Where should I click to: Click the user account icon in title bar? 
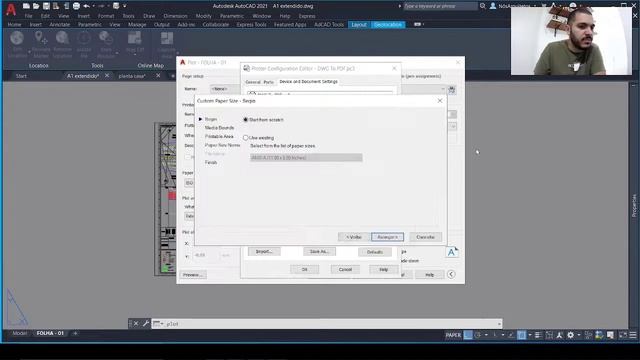click(493, 6)
